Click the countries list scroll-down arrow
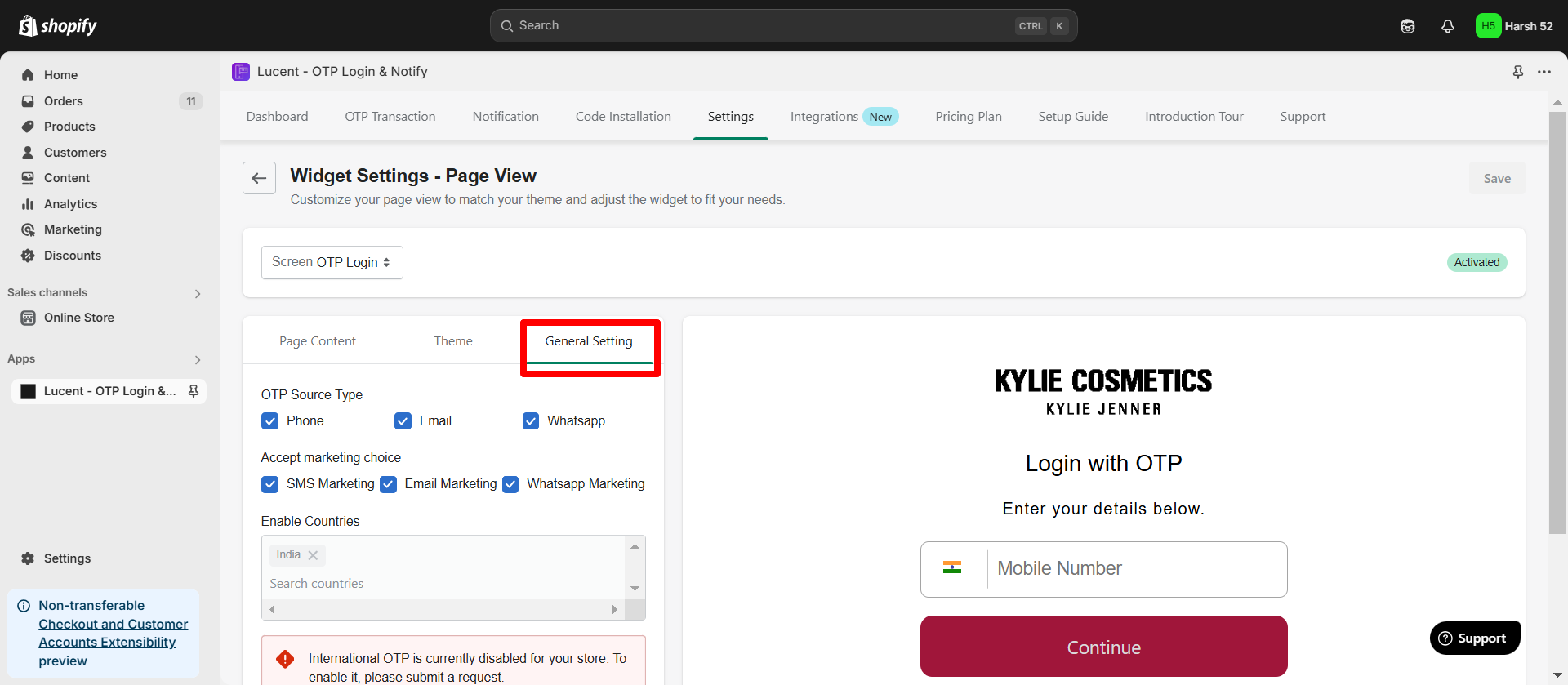The width and height of the screenshot is (1568, 685). pyautogui.click(x=635, y=589)
